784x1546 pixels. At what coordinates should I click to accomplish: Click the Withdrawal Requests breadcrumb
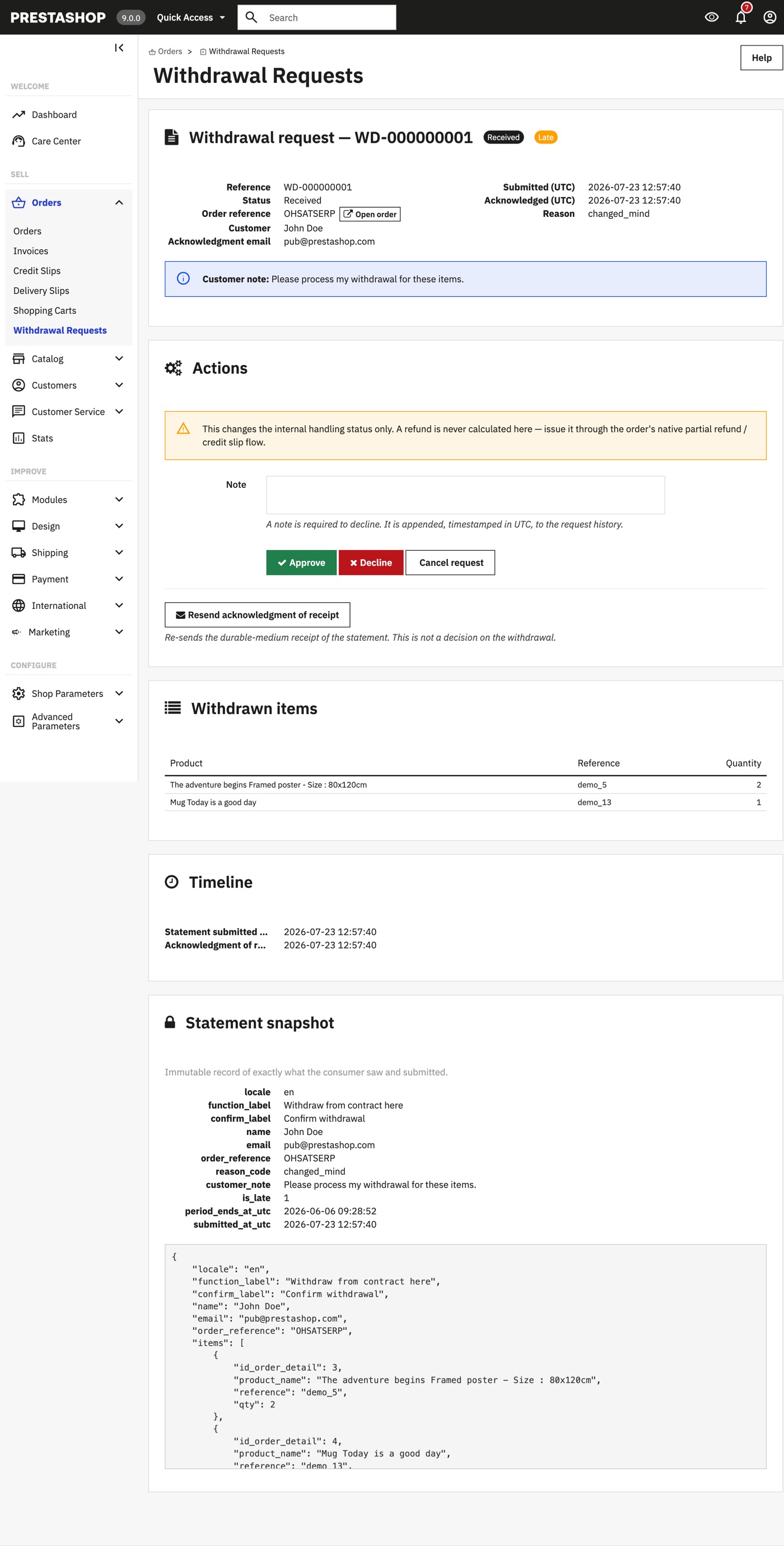pyautogui.click(x=242, y=52)
